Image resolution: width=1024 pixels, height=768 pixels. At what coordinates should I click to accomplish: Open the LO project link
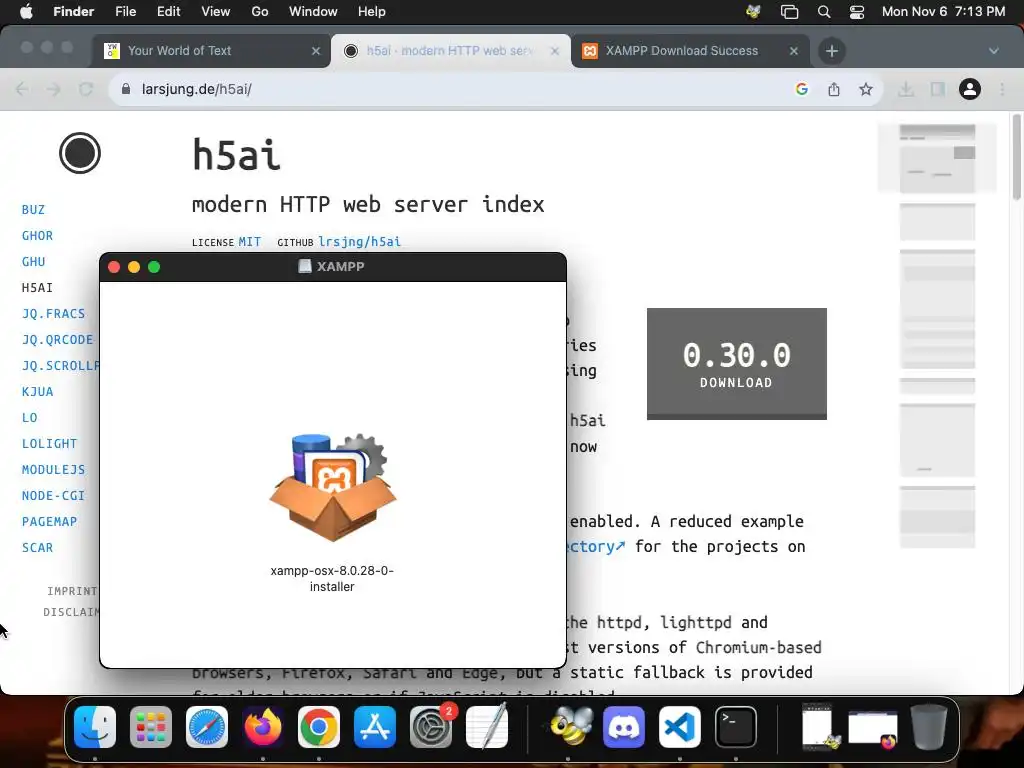click(x=29, y=418)
